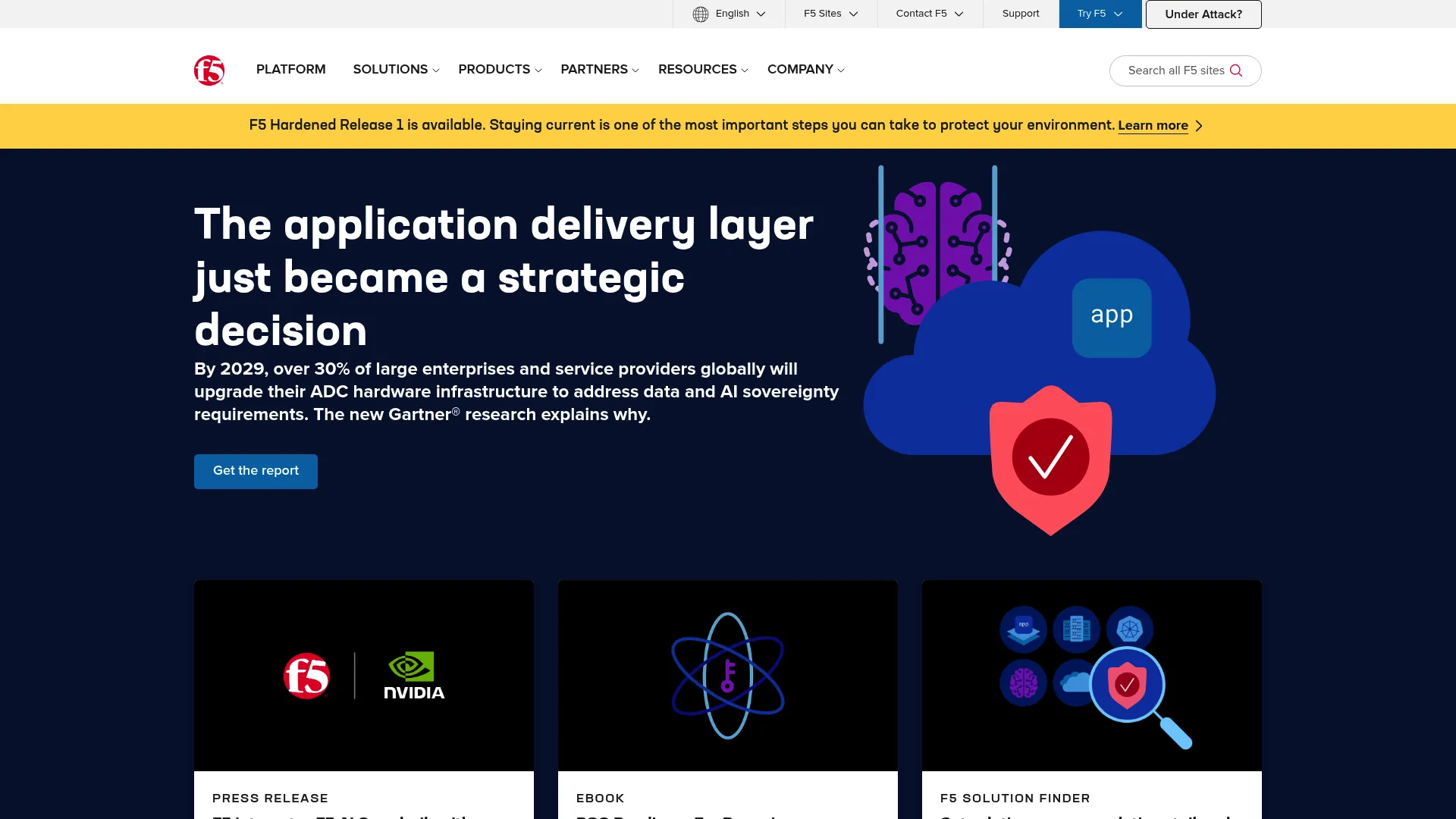1456x819 pixels.
Task: Expand the Resources menu chevron
Action: pyautogui.click(x=745, y=71)
